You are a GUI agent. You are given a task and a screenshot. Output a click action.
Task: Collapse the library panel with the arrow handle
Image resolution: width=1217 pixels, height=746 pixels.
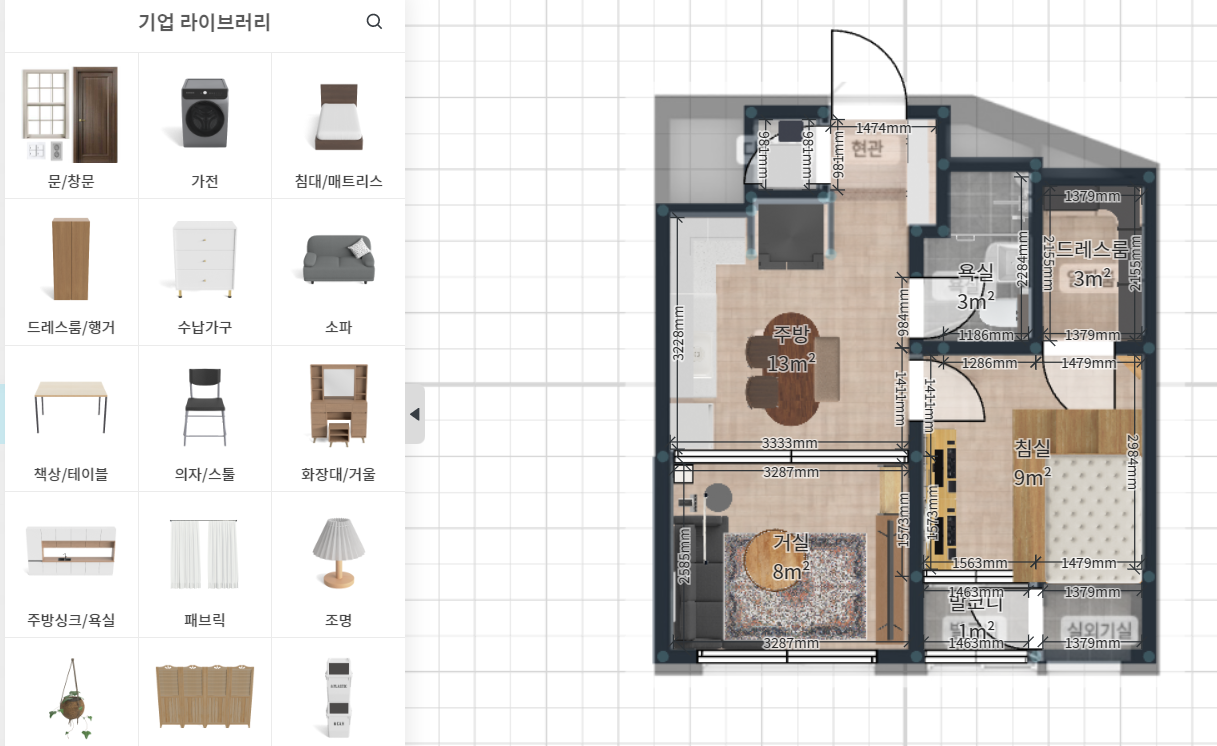pyautogui.click(x=415, y=413)
